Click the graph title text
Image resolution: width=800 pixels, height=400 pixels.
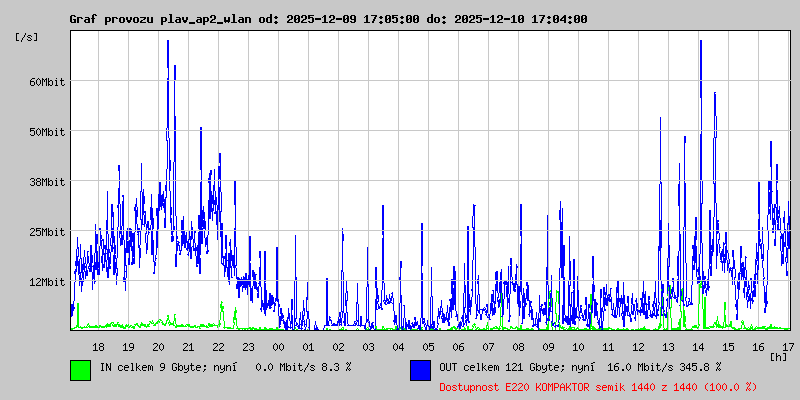click(x=328, y=19)
